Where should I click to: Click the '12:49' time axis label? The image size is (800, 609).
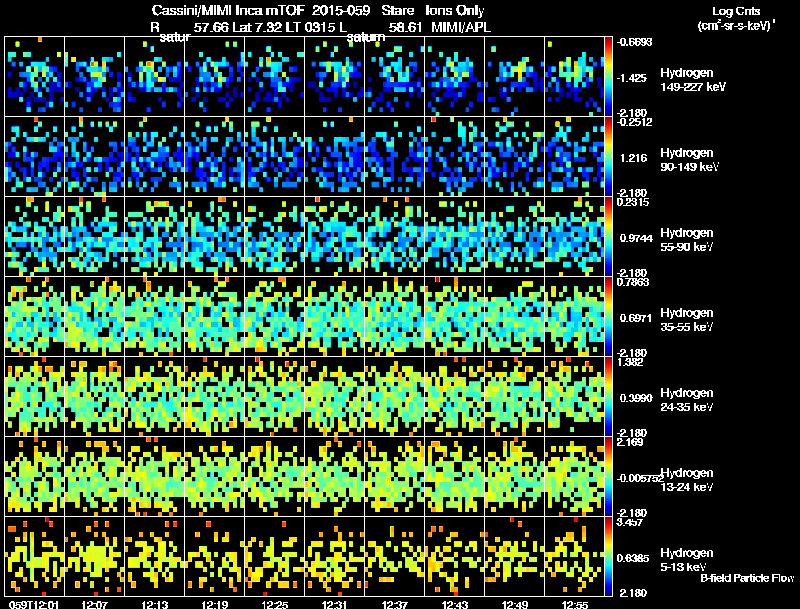pyautogui.click(x=514, y=605)
